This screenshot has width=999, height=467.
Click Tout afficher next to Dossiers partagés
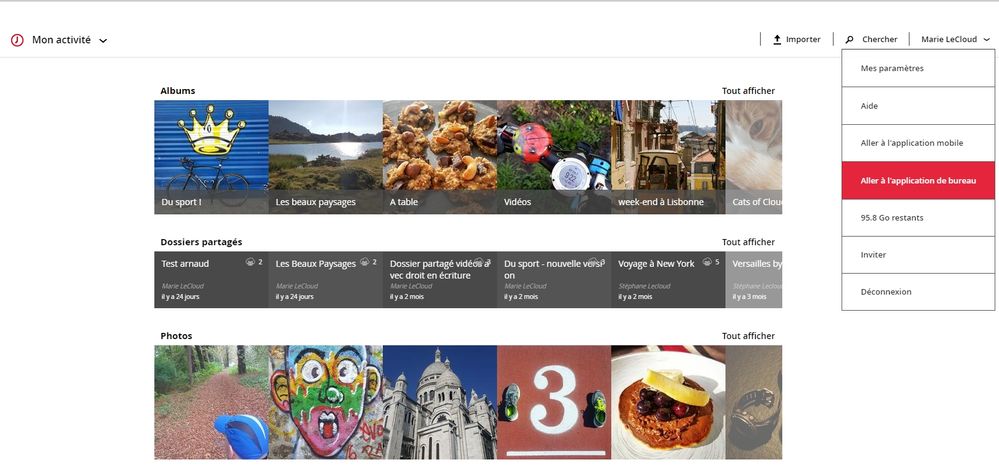[x=748, y=242]
